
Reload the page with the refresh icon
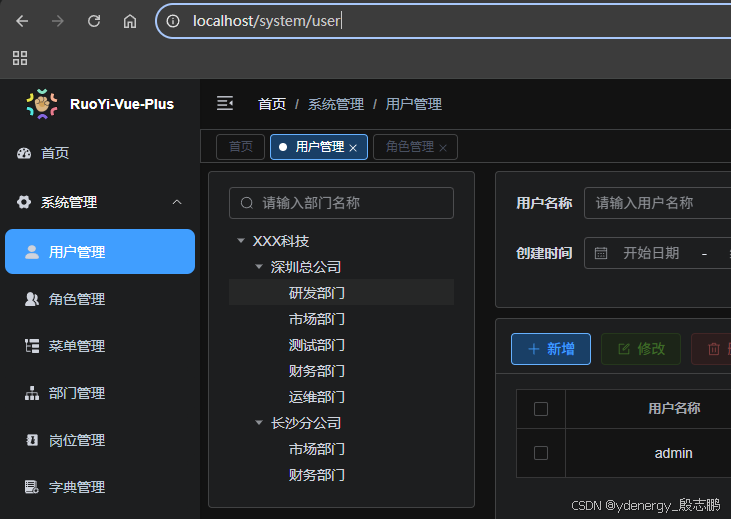tap(94, 21)
